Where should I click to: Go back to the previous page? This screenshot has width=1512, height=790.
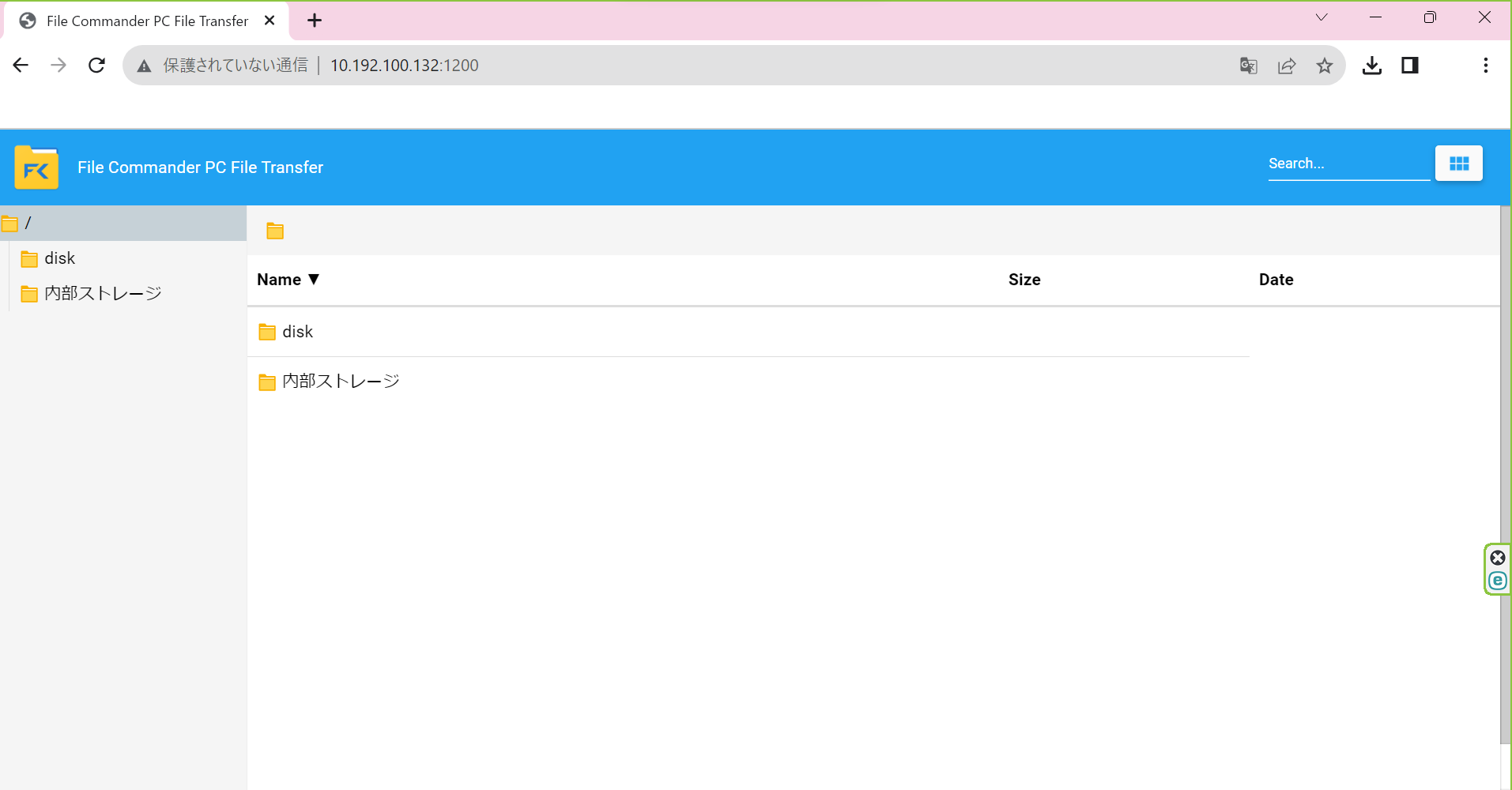click(21, 66)
